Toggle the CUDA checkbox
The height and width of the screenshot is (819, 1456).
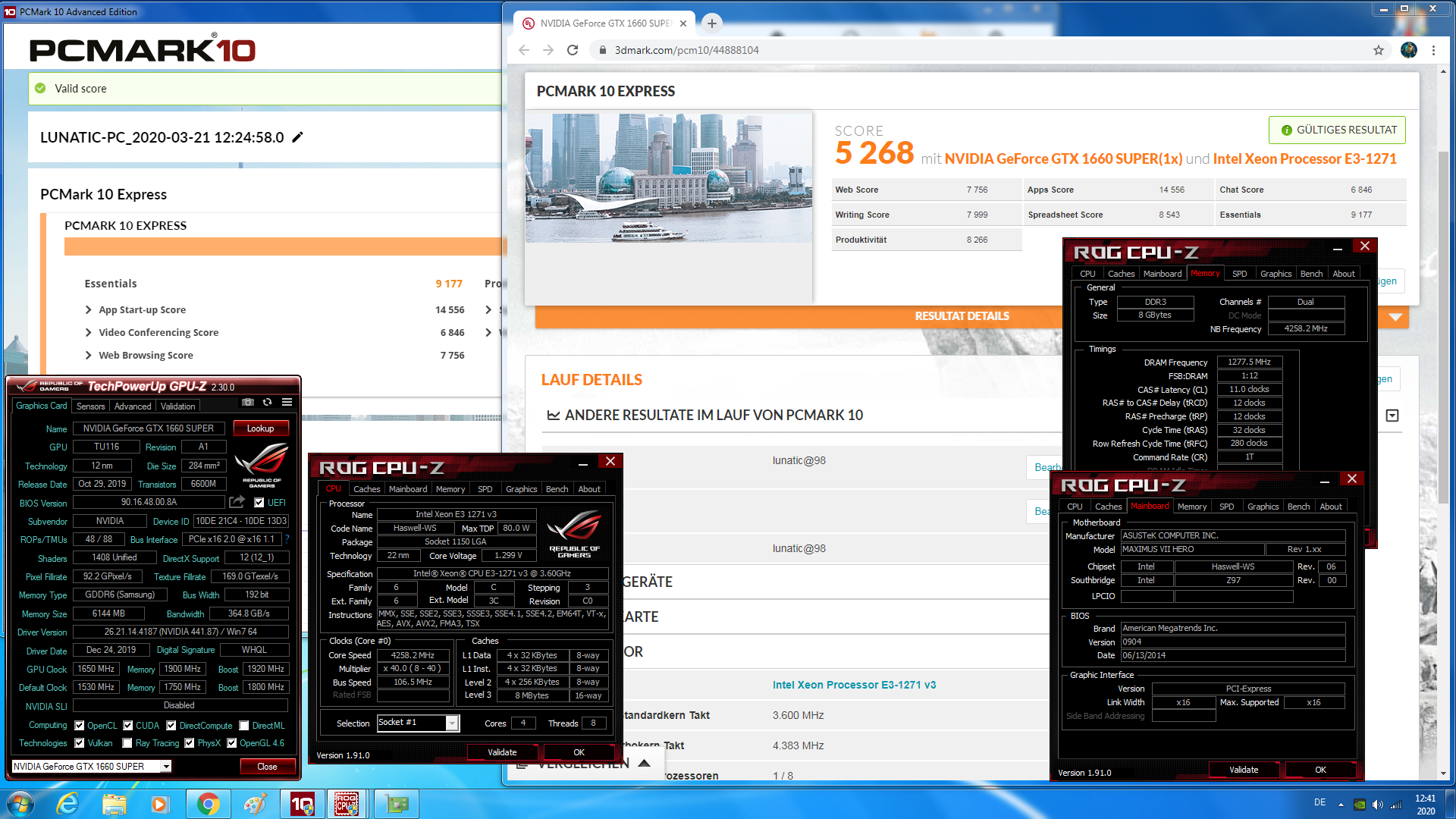pos(128,726)
